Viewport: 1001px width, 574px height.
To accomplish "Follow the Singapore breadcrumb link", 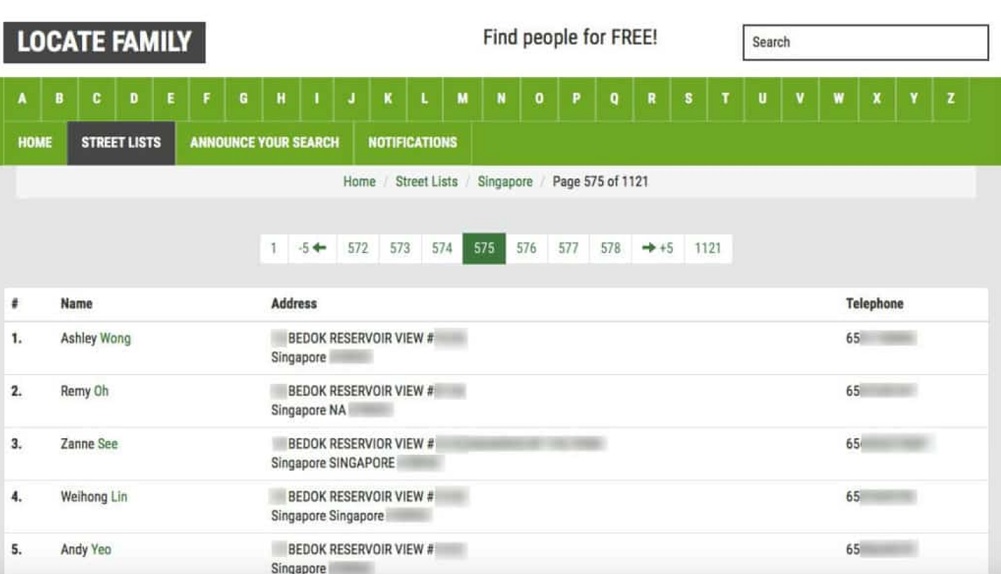I will tap(505, 182).
